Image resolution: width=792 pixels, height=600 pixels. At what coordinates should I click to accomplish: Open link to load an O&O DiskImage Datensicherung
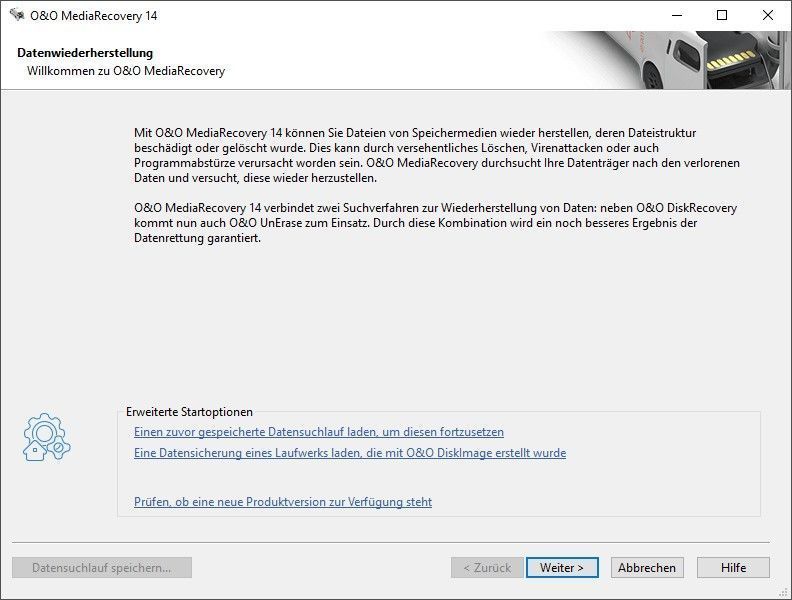349,453
